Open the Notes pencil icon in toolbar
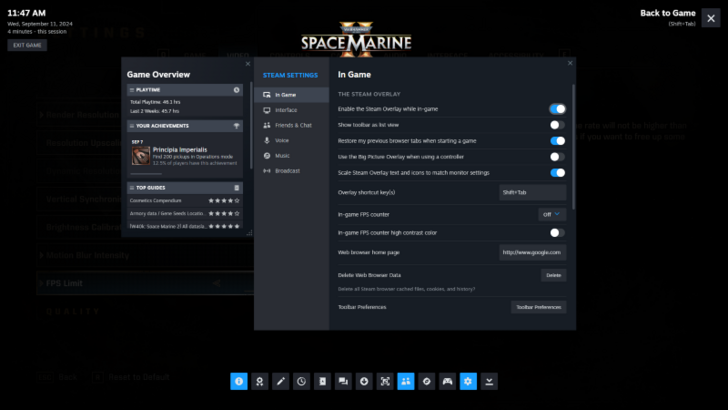The width and height of the screenshot is (728, 410). point(280,381)
